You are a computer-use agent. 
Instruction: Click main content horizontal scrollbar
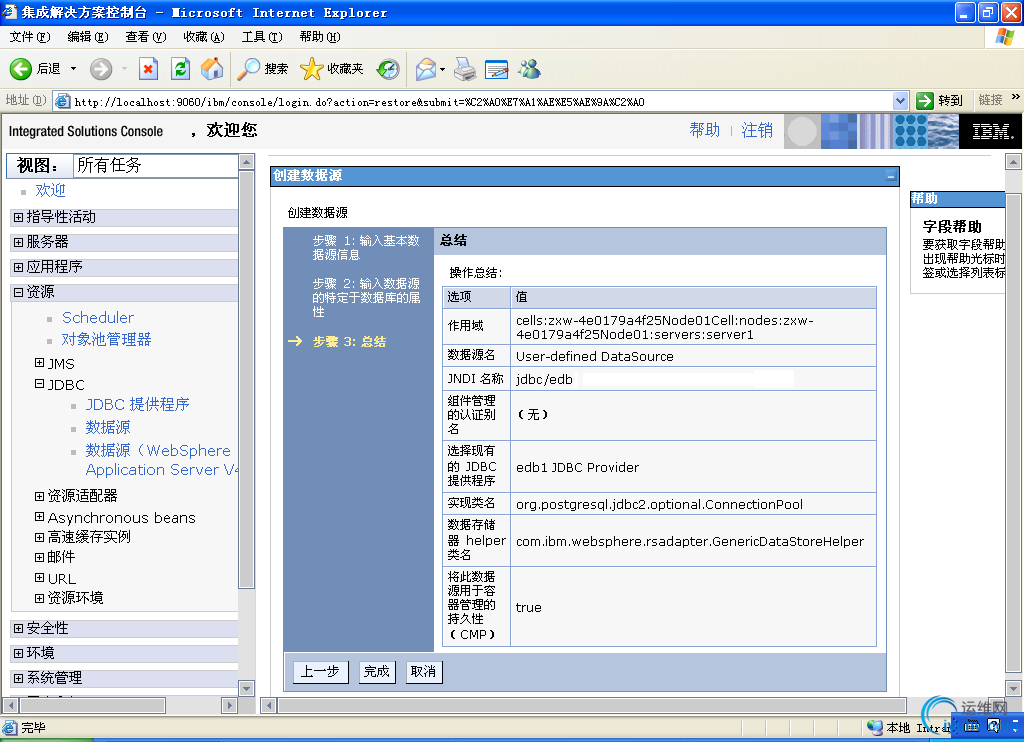[x=592, y=705]
